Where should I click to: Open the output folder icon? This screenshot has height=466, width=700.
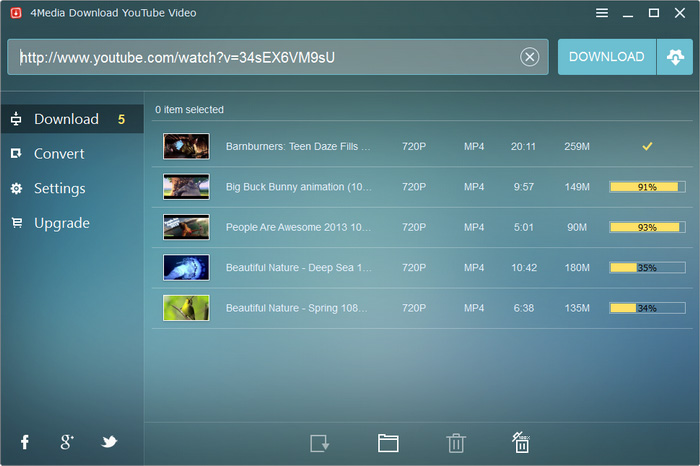tap(388, 443)
